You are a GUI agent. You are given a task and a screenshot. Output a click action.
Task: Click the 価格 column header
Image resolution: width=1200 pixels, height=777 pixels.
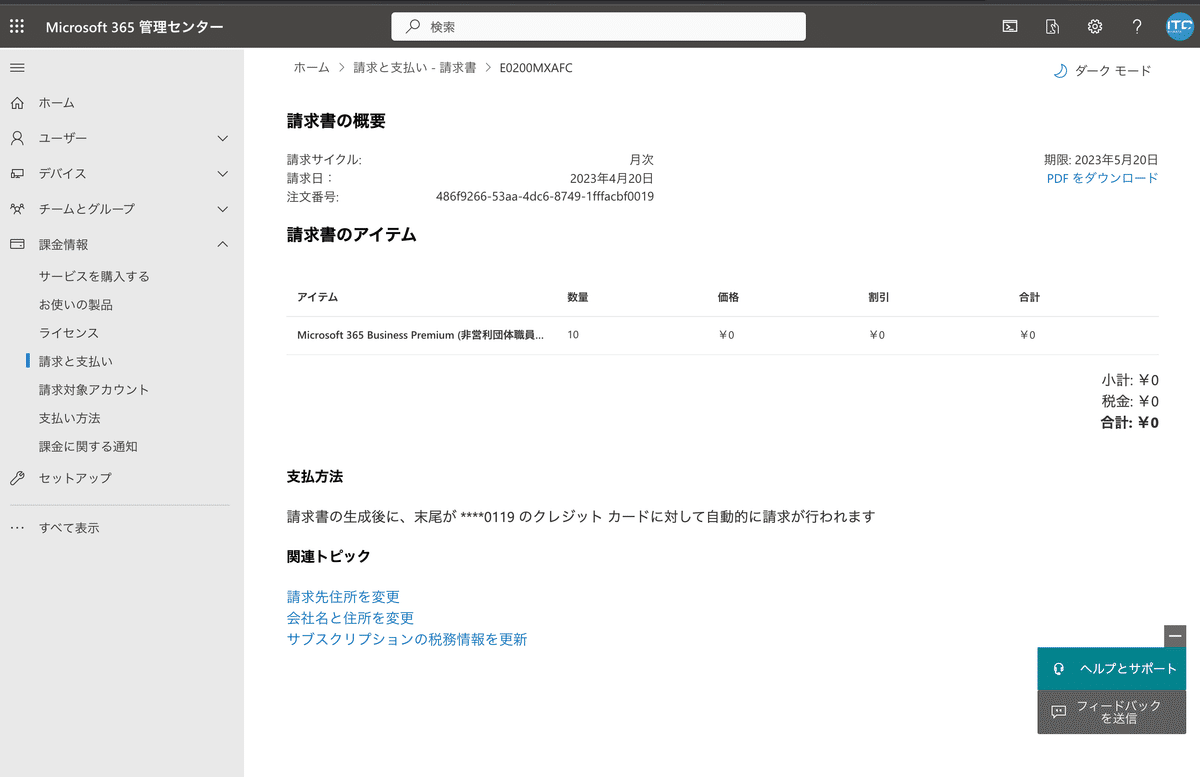728,297
